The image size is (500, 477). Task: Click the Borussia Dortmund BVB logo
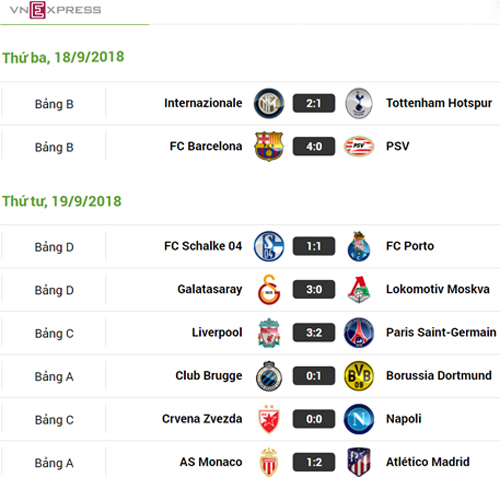(x=359, y=376)
